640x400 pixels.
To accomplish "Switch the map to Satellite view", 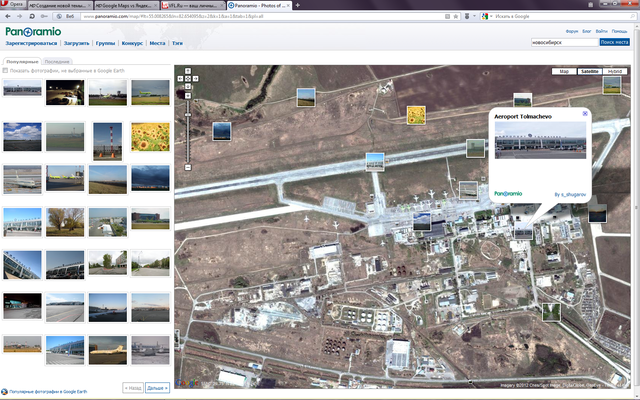I will pos(590,72).
